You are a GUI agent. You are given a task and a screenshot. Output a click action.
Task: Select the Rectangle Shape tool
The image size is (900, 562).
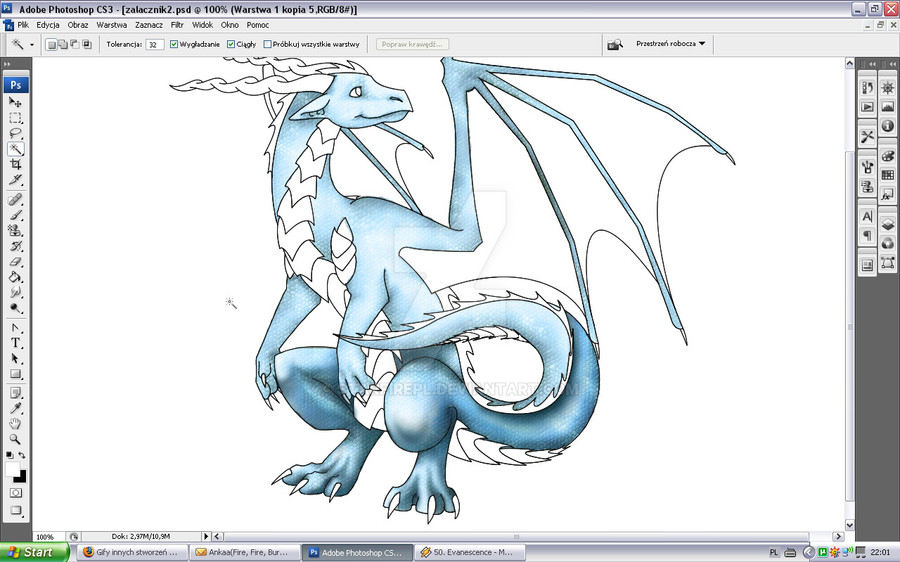coord(15,374)
